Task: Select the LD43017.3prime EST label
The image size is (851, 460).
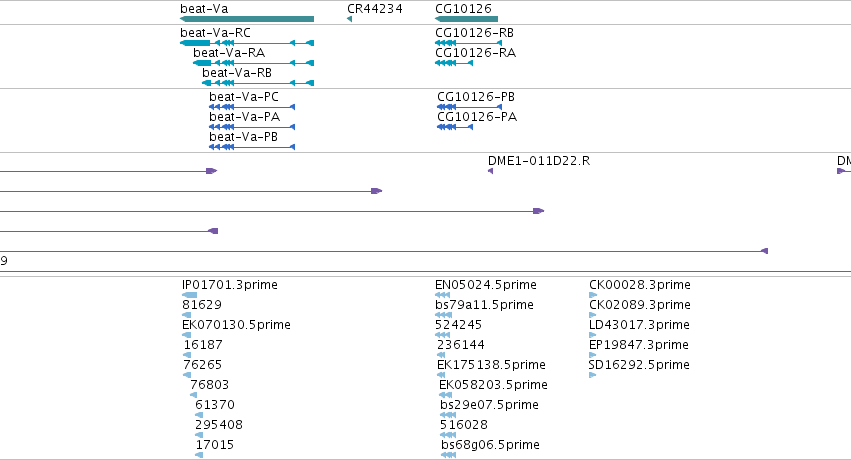Action: click(x=639, y=325)
